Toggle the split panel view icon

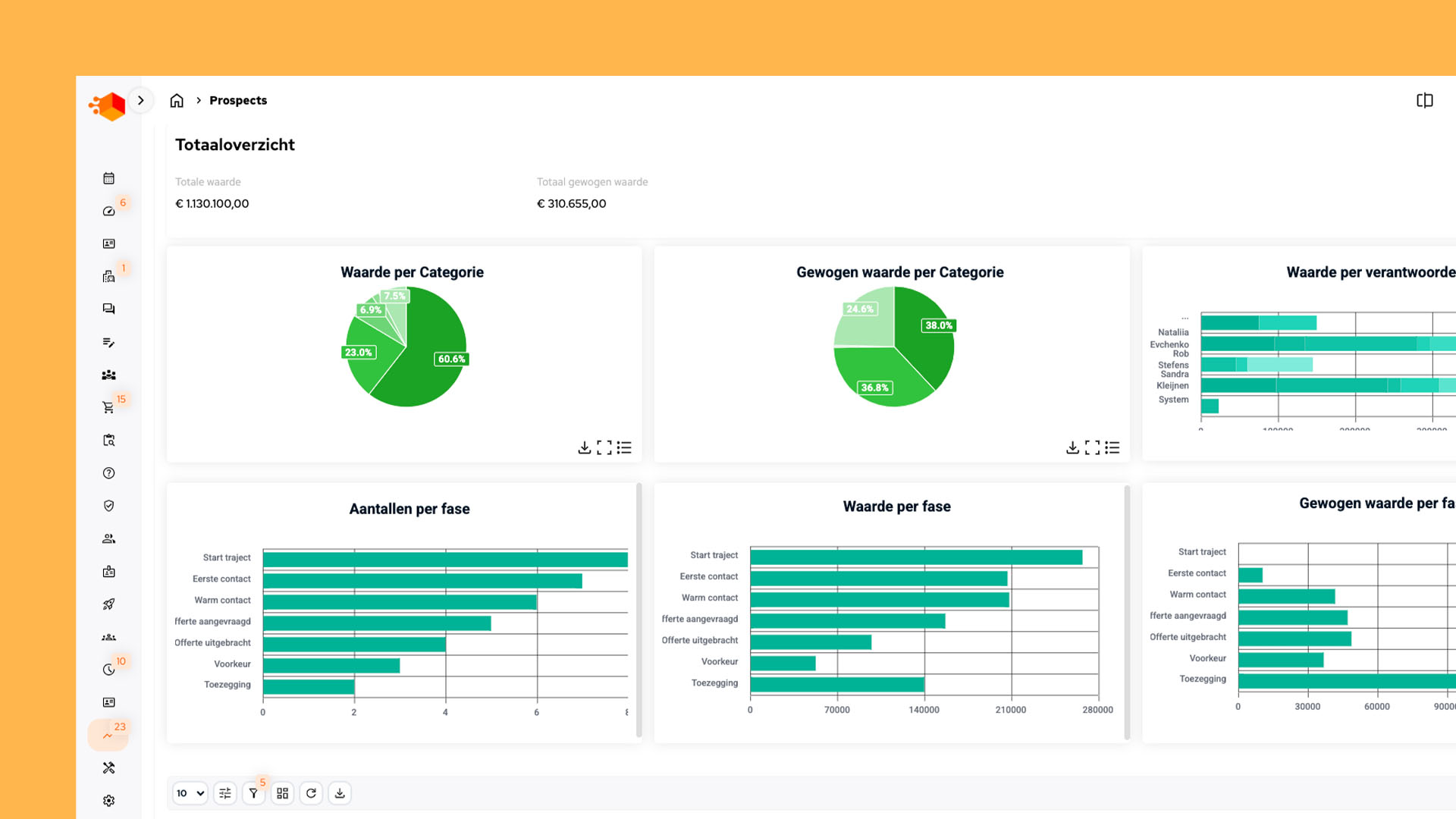click(1424, 100)
